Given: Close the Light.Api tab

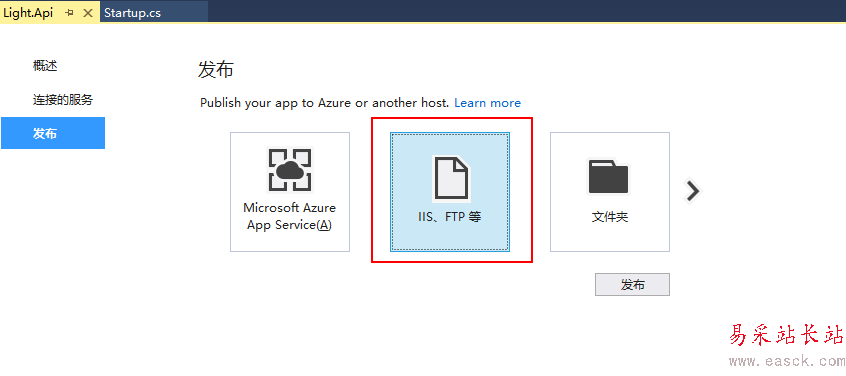Looking at the screenshot, I should [x=88, y=13].
